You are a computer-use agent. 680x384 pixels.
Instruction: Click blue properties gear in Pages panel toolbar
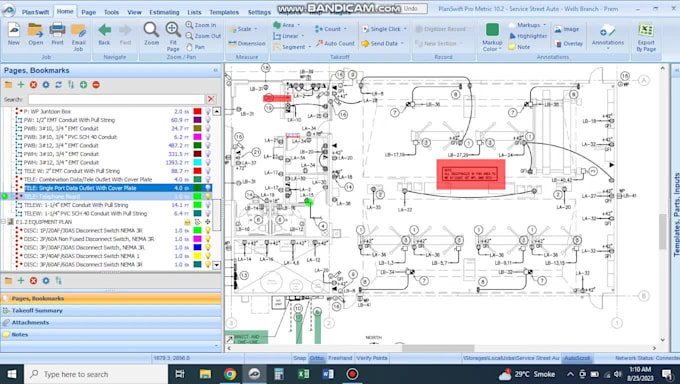(x=46, y=85)
